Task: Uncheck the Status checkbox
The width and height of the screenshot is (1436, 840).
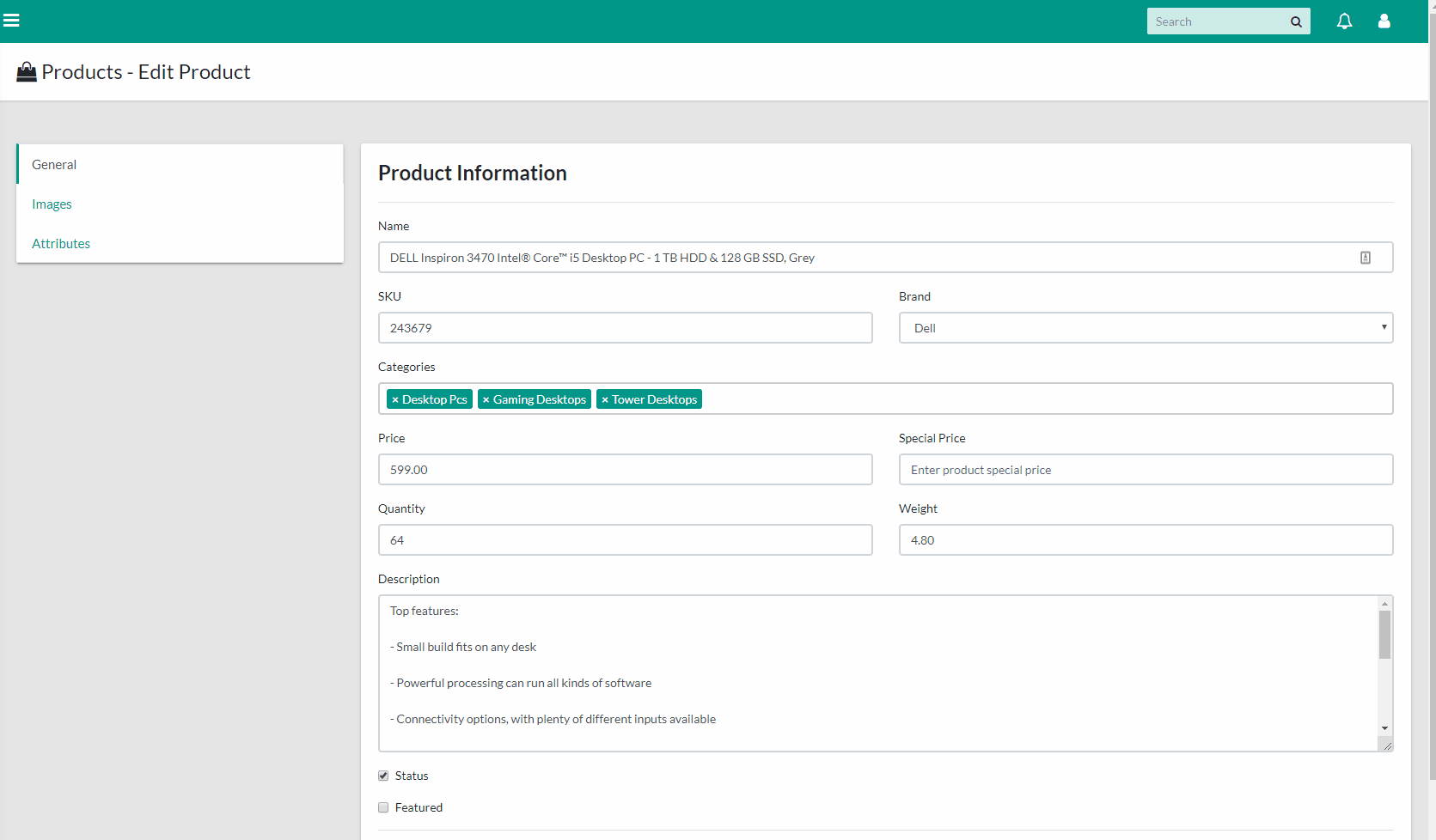Action: [383, 775]
